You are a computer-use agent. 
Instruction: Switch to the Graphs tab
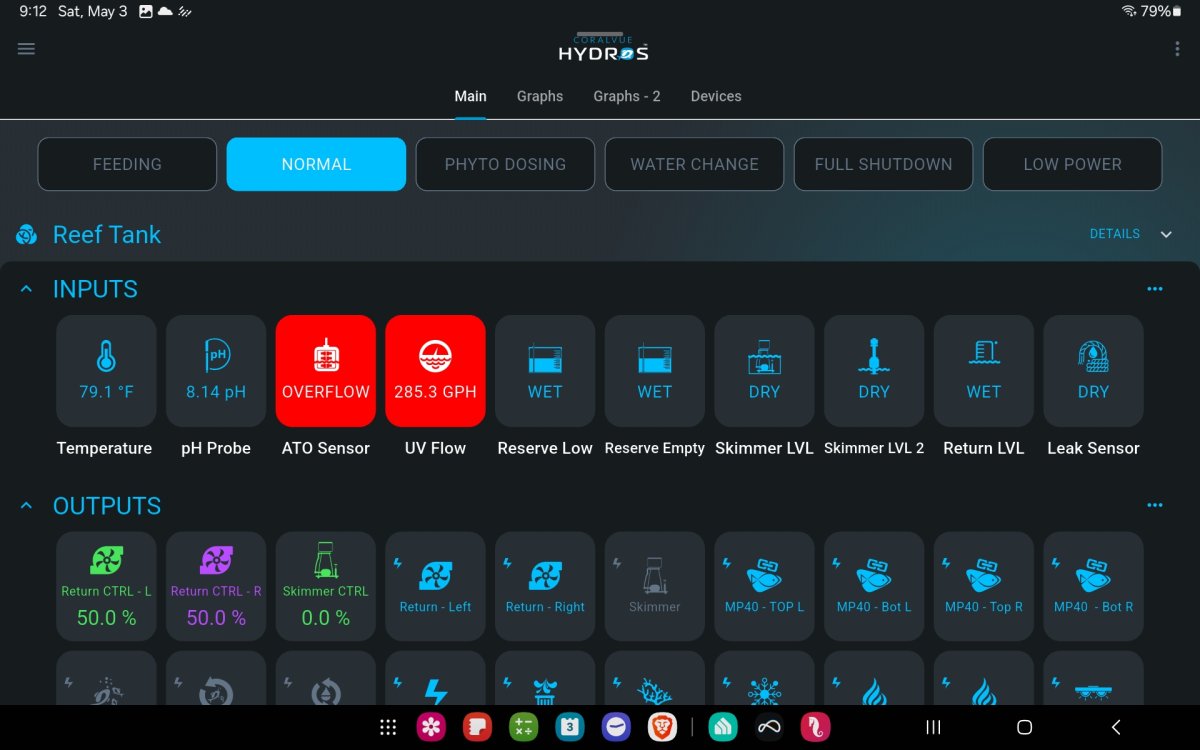pyautogui.click(x=540, y=96)
